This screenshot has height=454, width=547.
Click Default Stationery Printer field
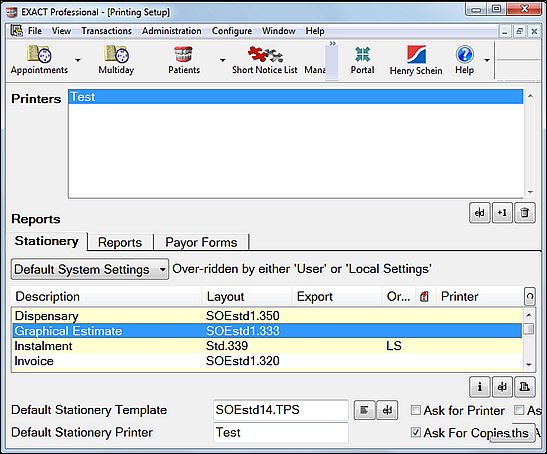[281, 432]
